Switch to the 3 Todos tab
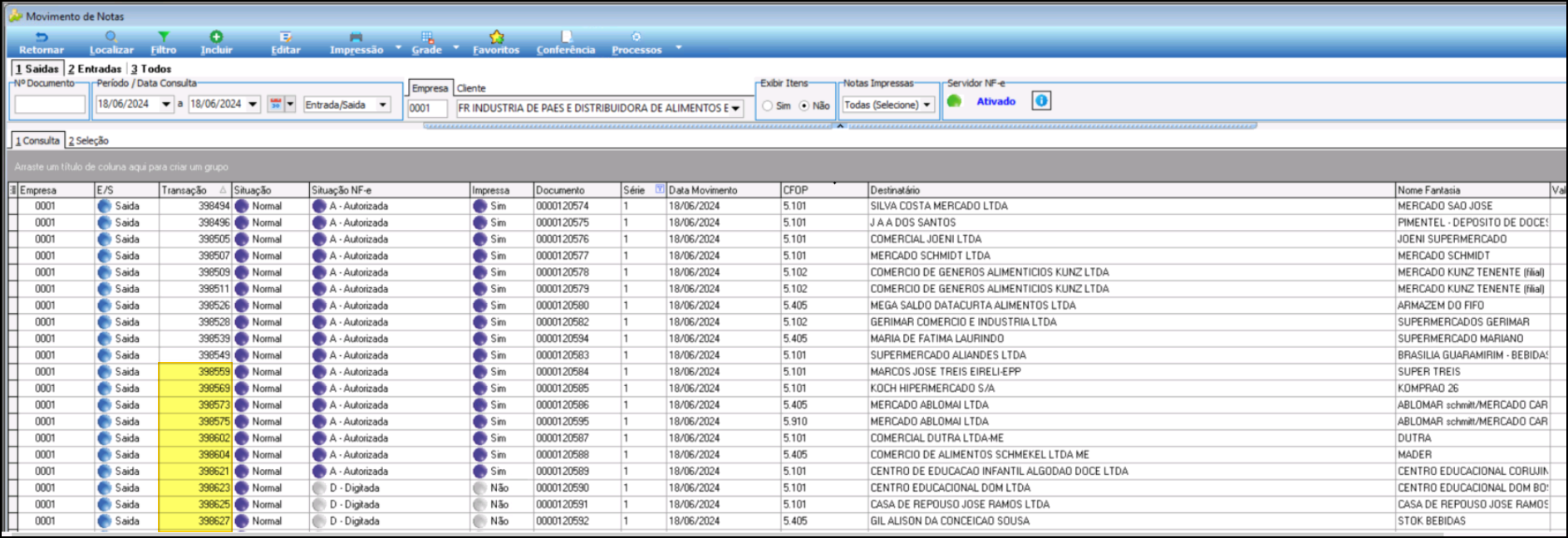Screen dimensions: 1568x538 [151, 69]
